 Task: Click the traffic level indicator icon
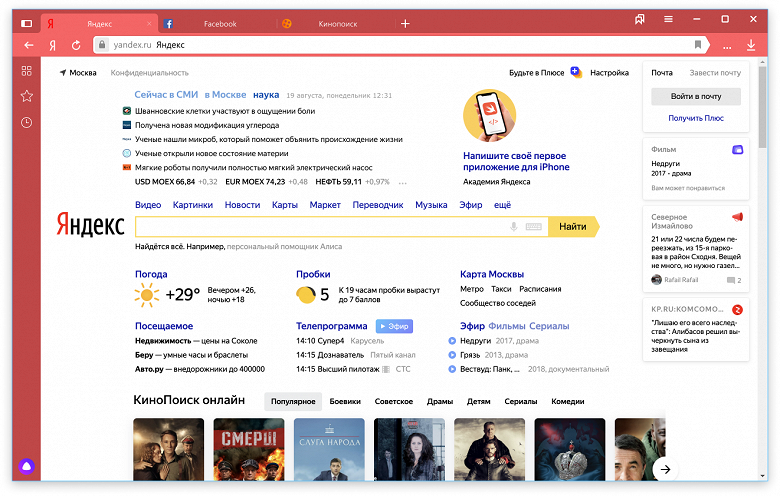click(306, 295)
